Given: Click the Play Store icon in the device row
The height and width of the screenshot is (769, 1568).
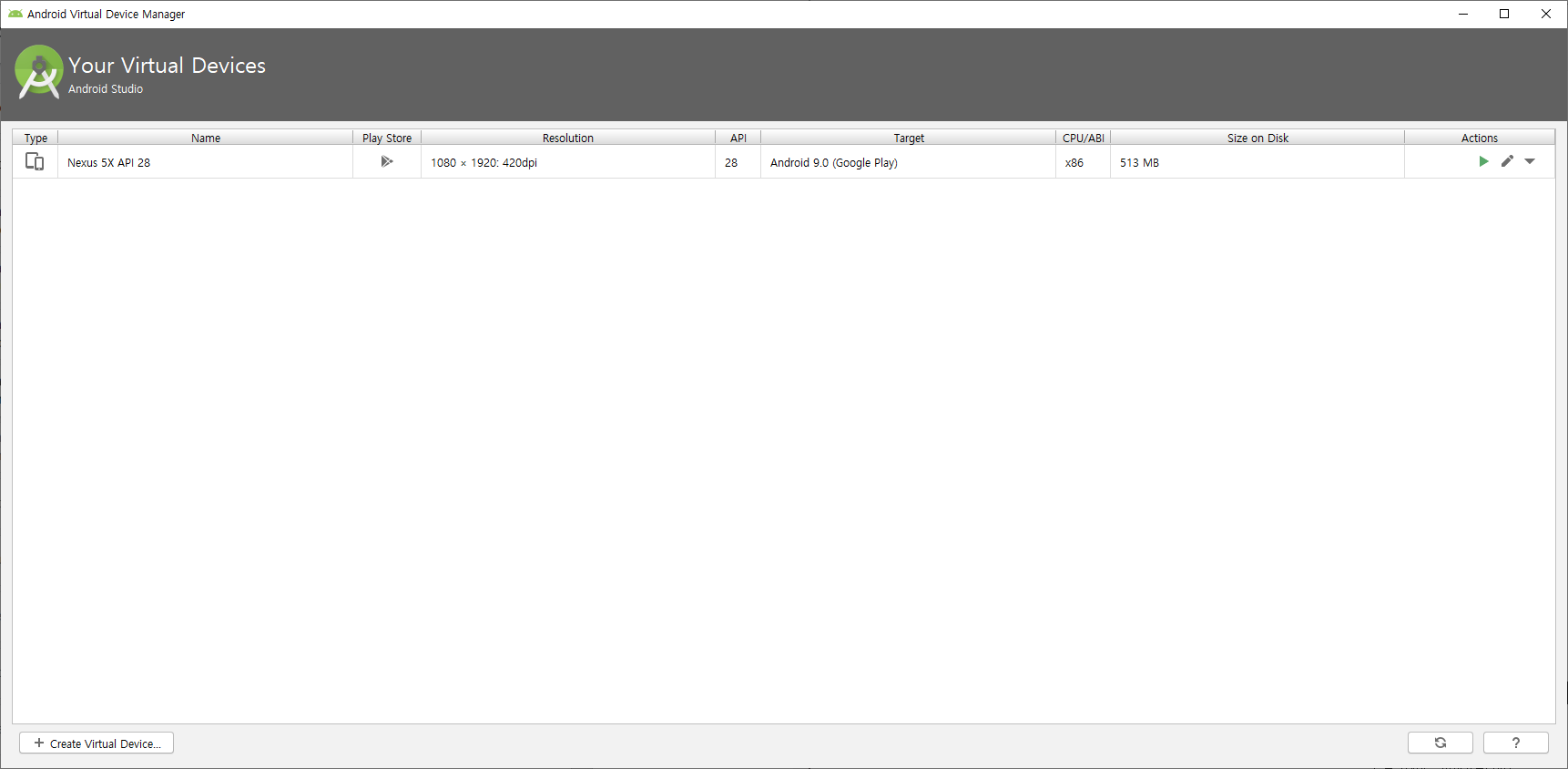Looking at the screenshot, I should tap(387, 161).
